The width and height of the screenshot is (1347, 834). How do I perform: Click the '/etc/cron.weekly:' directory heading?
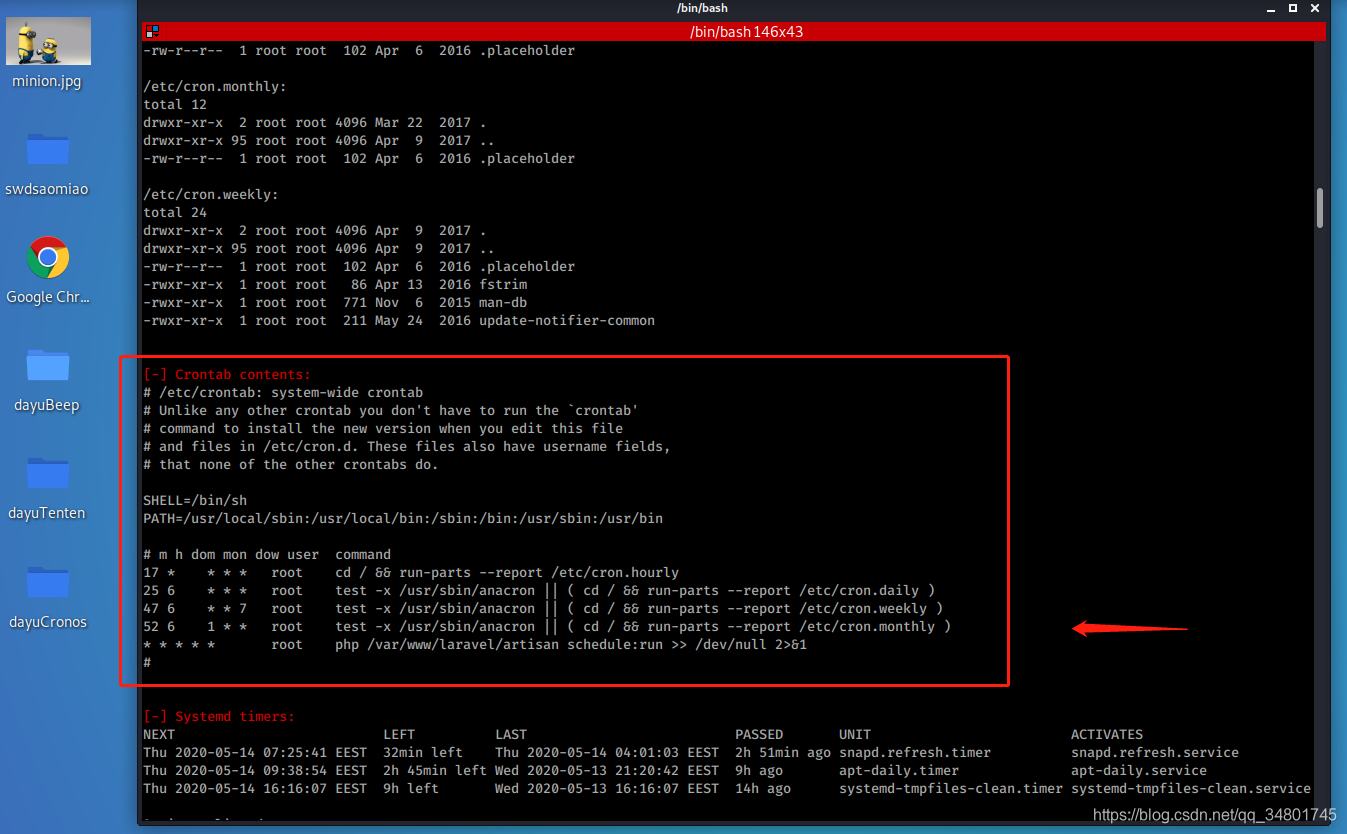coord(211,195)
